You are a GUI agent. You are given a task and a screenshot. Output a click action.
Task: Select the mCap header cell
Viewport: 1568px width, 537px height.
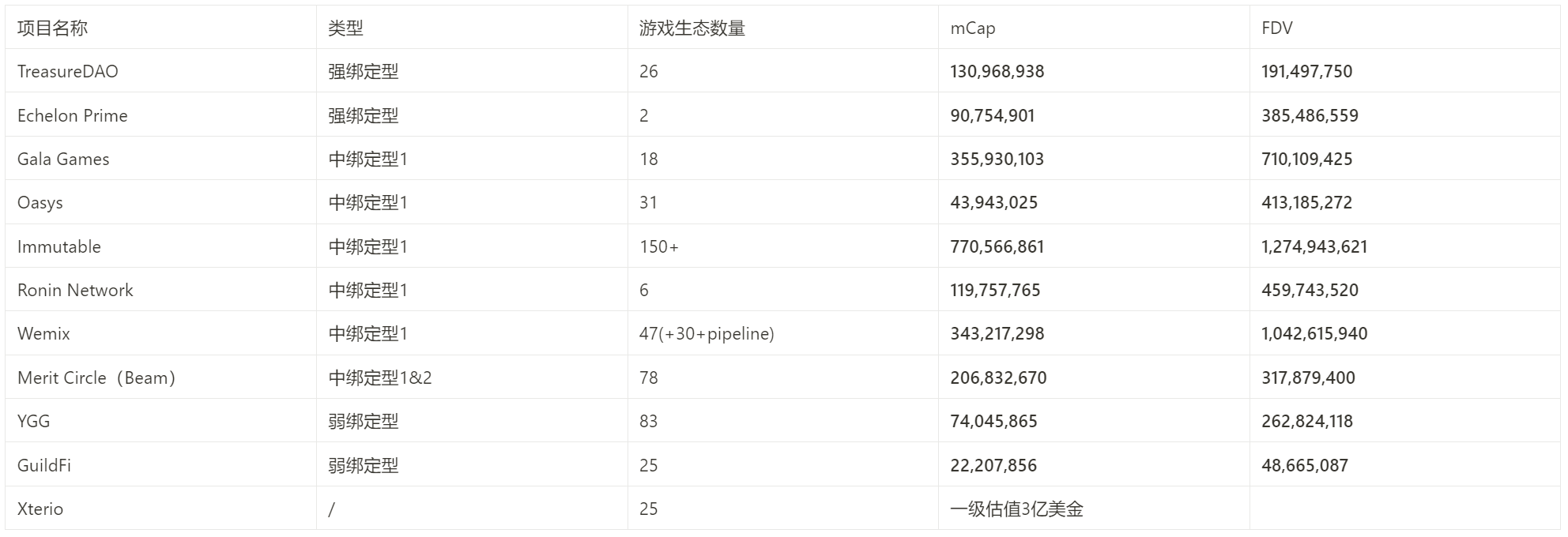pyautogui.click(x=972, y=28)
